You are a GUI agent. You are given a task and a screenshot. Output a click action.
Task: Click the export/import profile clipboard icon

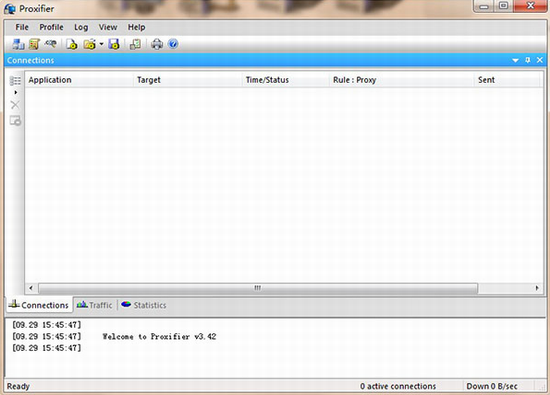[135, 44]
